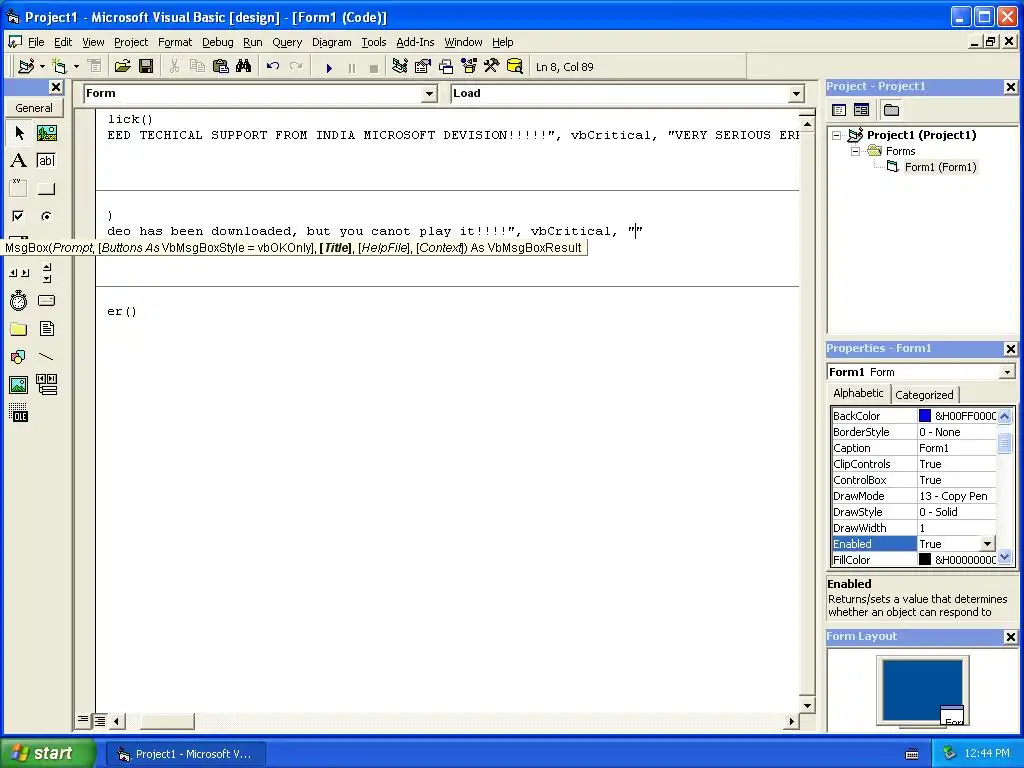
Task: Collapse the Project1 (Project1) tree node
Action: click(x=837, y=135)
